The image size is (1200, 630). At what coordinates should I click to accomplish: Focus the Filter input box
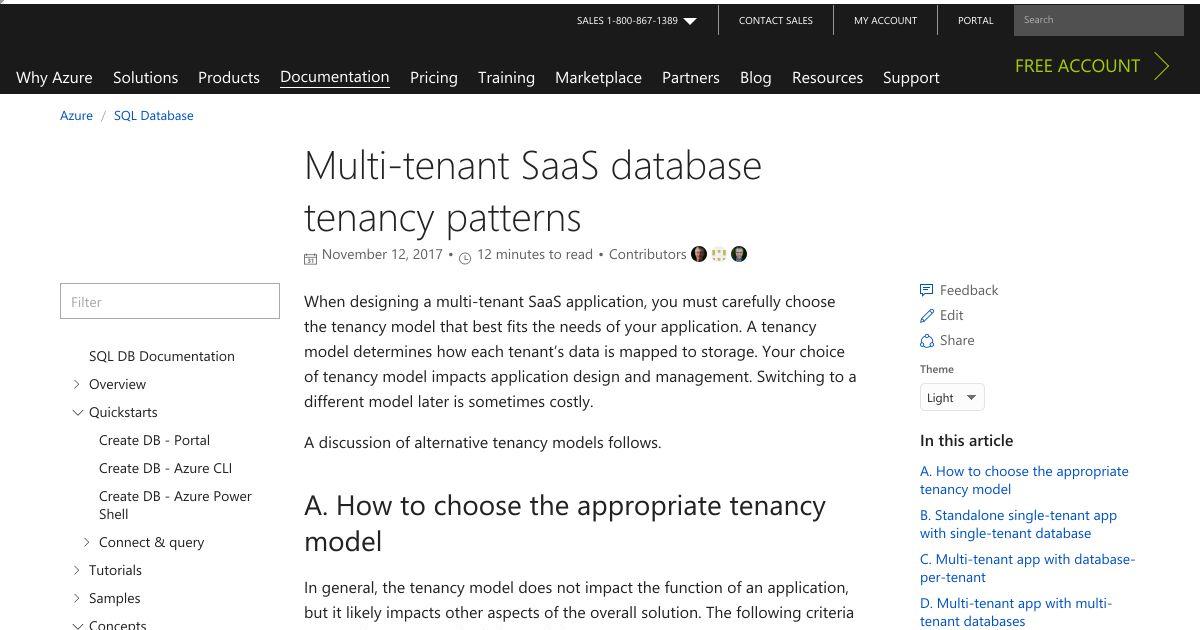(x=170, y=301)
